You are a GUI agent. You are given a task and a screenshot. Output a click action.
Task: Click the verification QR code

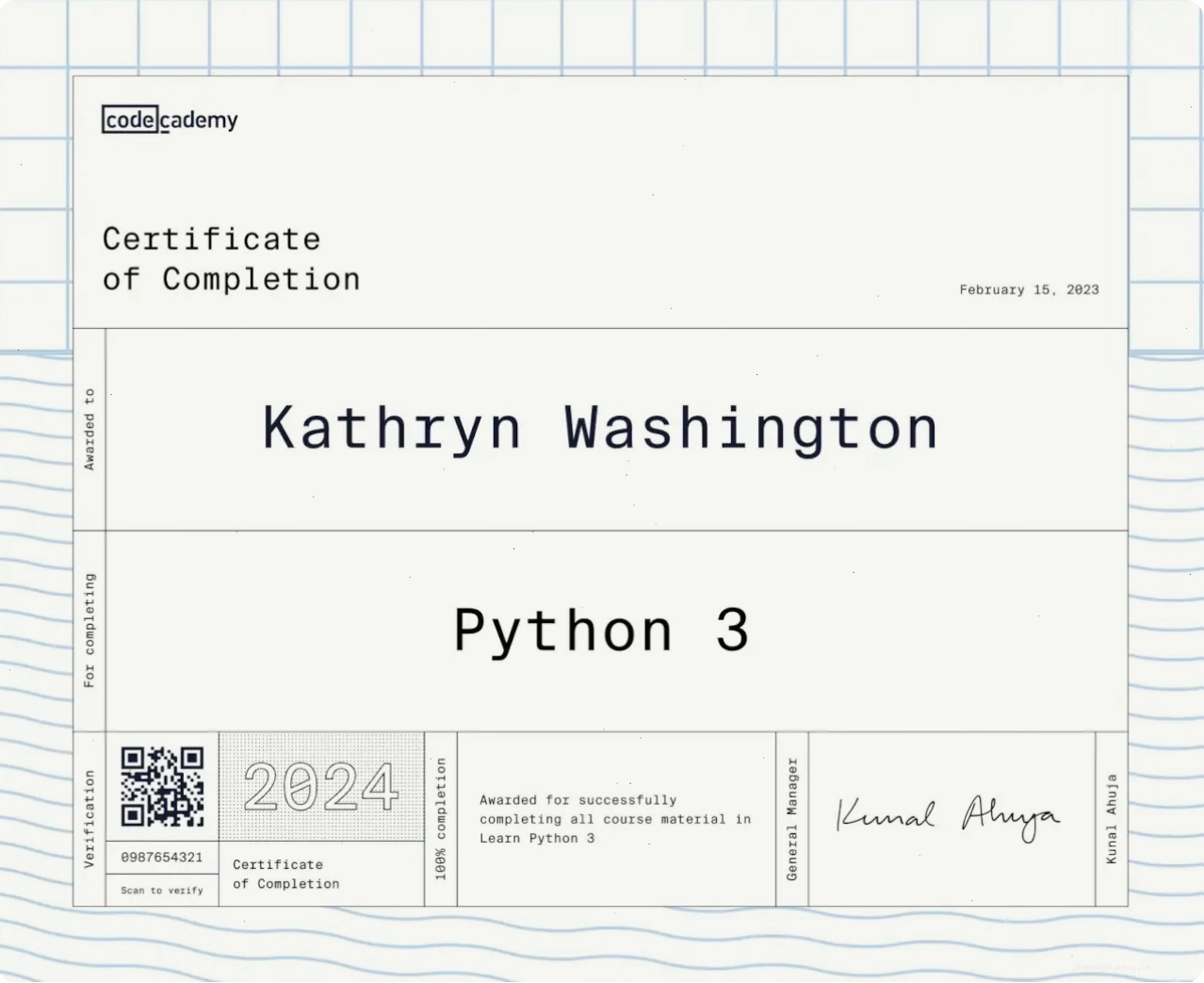pyautogui.click(x=162, y=786)
